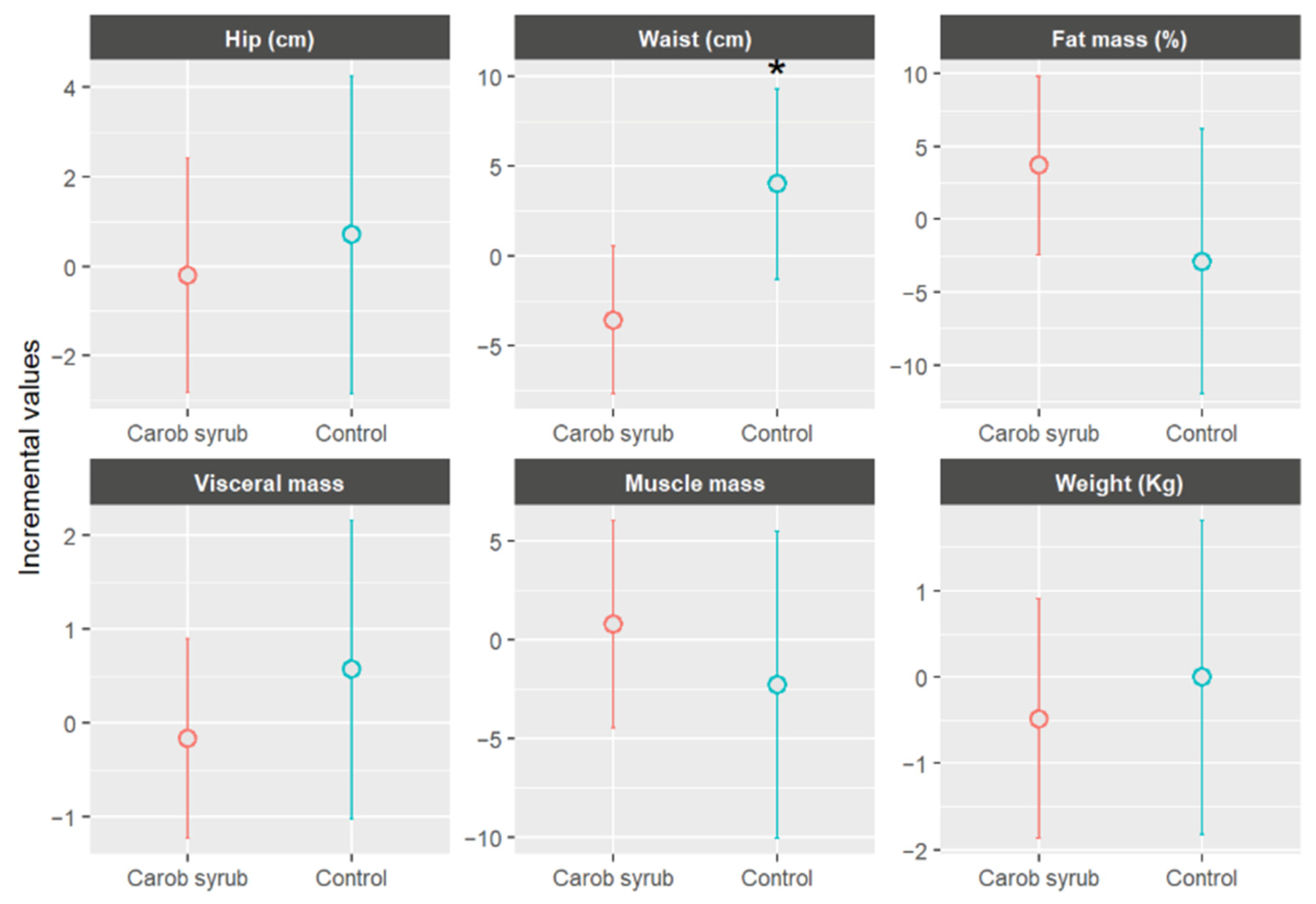Image resolution: width=1316 pixels, height=904 pixels.
Task: Click the Waist (cm) panel header
Action: [x=694, y=39]
